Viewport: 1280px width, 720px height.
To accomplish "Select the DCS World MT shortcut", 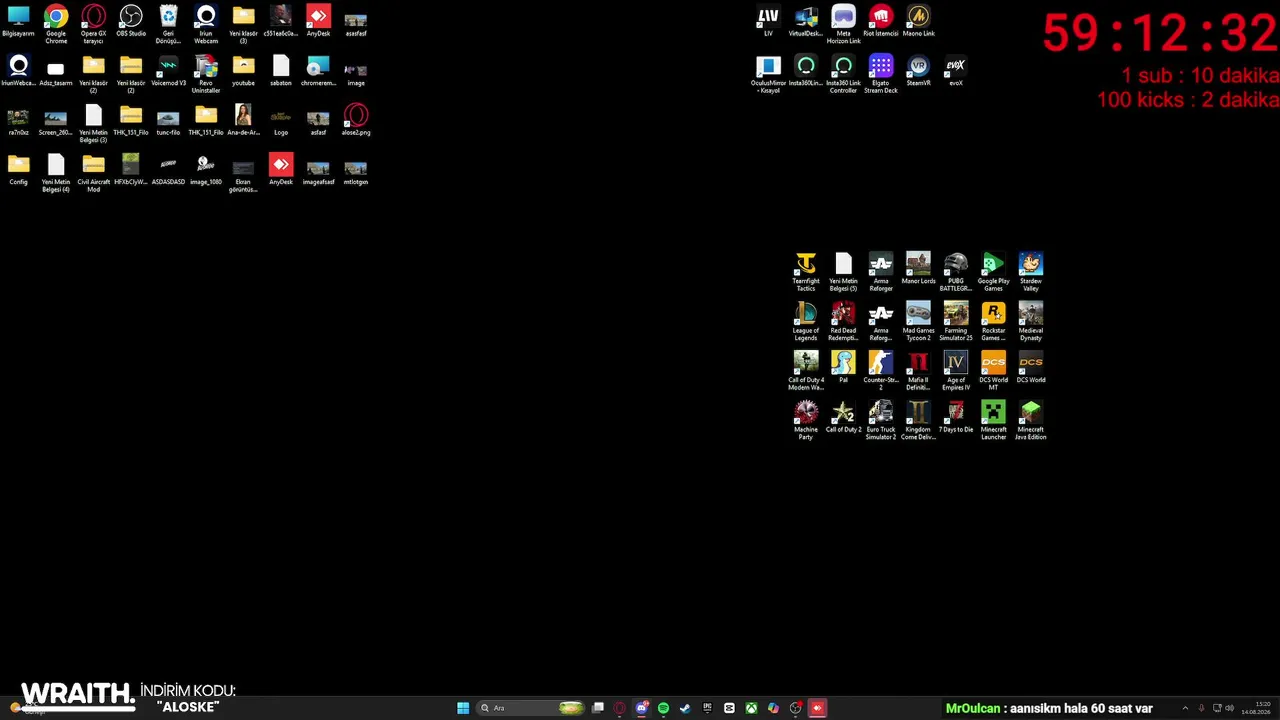I will point(993,371).
